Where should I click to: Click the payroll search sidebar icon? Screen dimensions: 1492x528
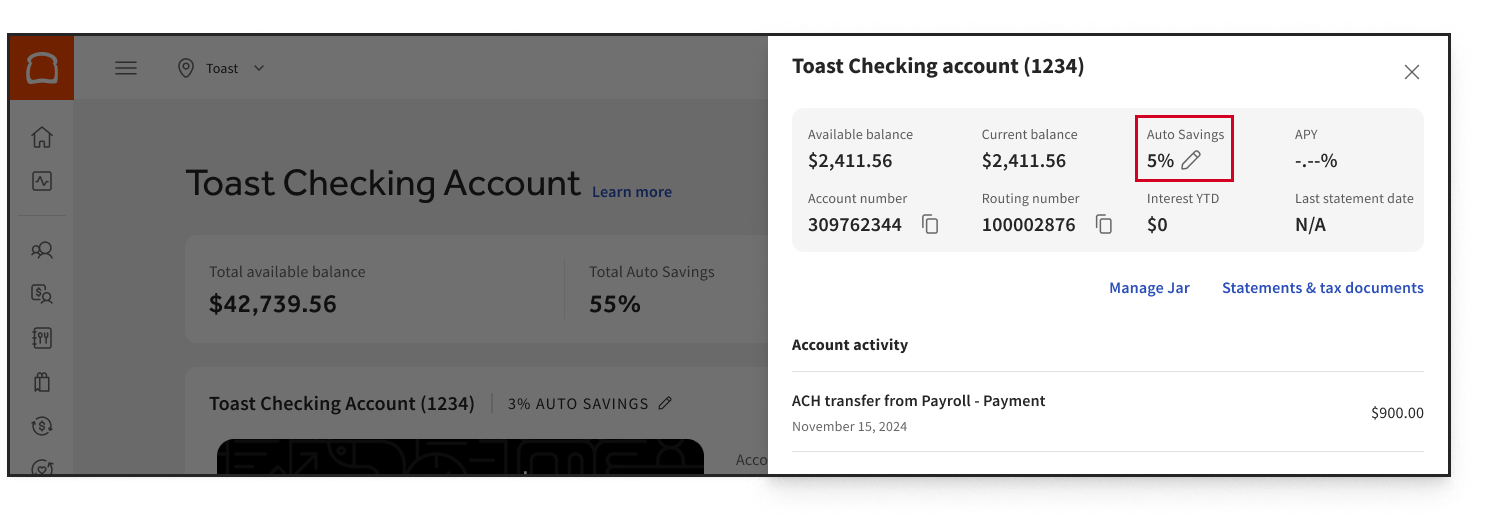coord(42,294)
